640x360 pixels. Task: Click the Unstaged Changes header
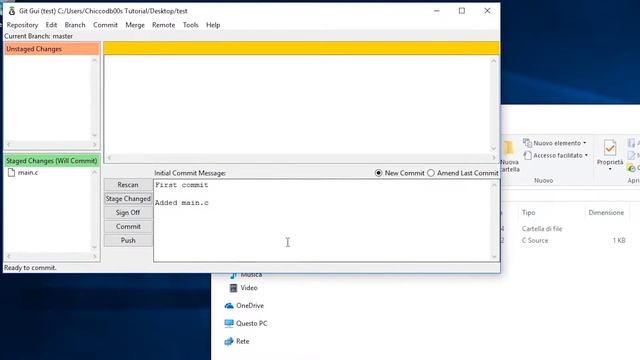click(52, 49)
